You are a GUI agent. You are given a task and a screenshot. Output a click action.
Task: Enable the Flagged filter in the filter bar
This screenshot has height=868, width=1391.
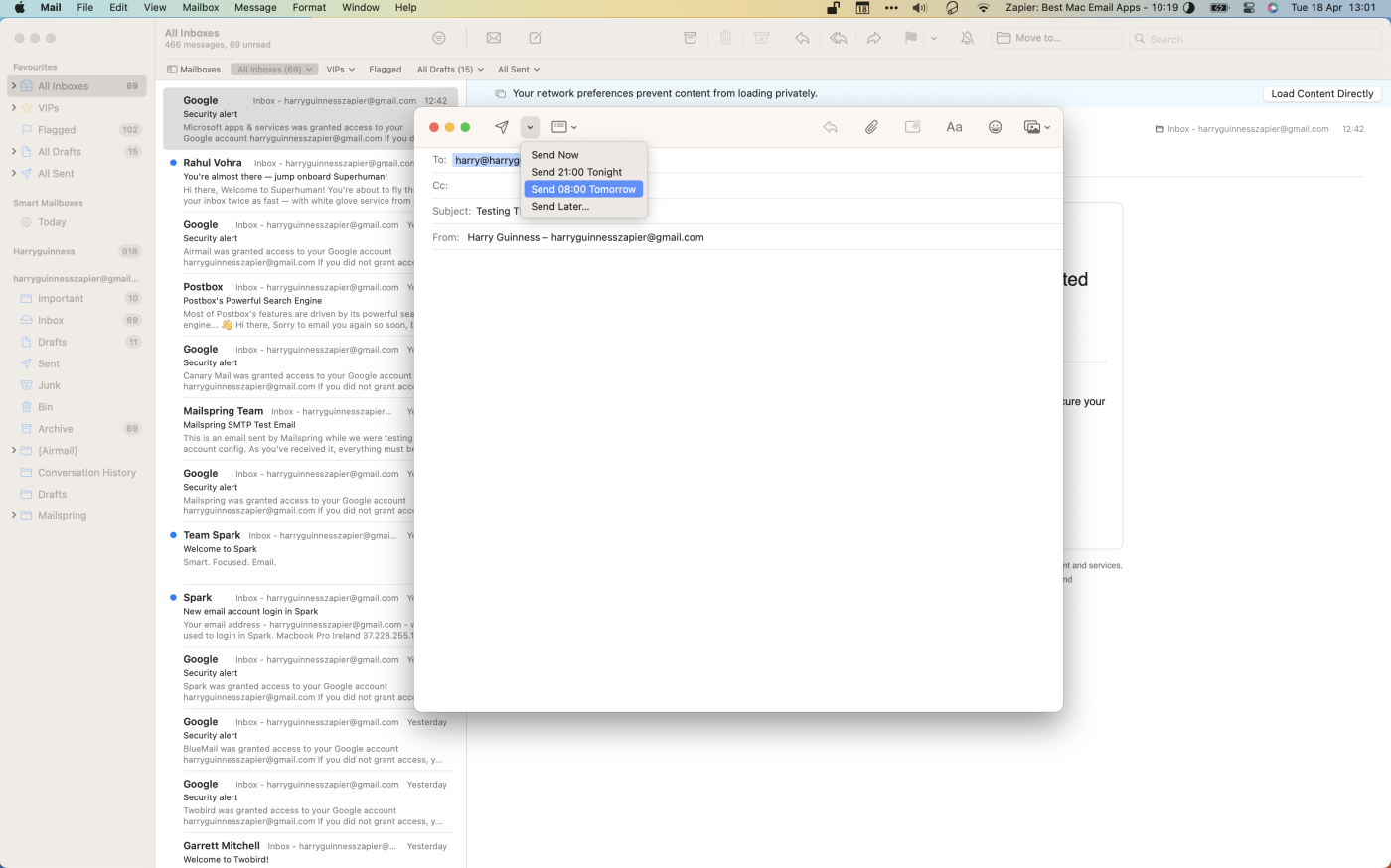385,69
